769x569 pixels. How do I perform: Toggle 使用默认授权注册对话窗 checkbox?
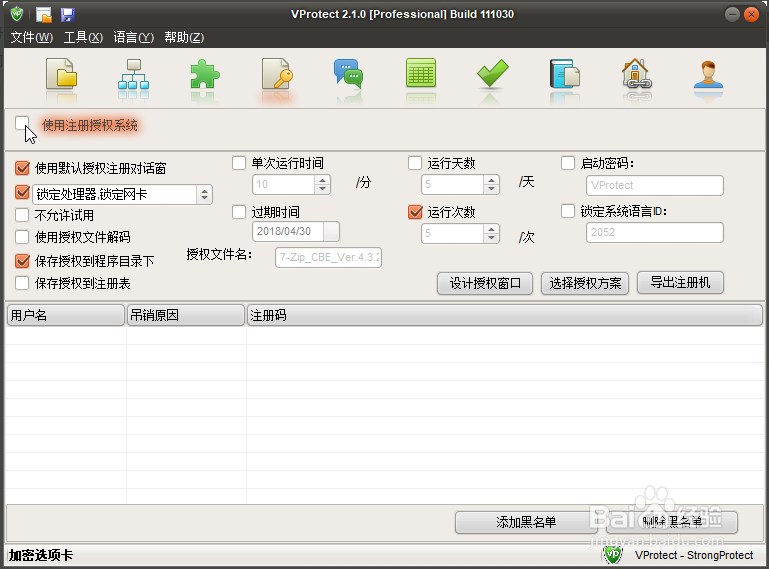[22, 168]
